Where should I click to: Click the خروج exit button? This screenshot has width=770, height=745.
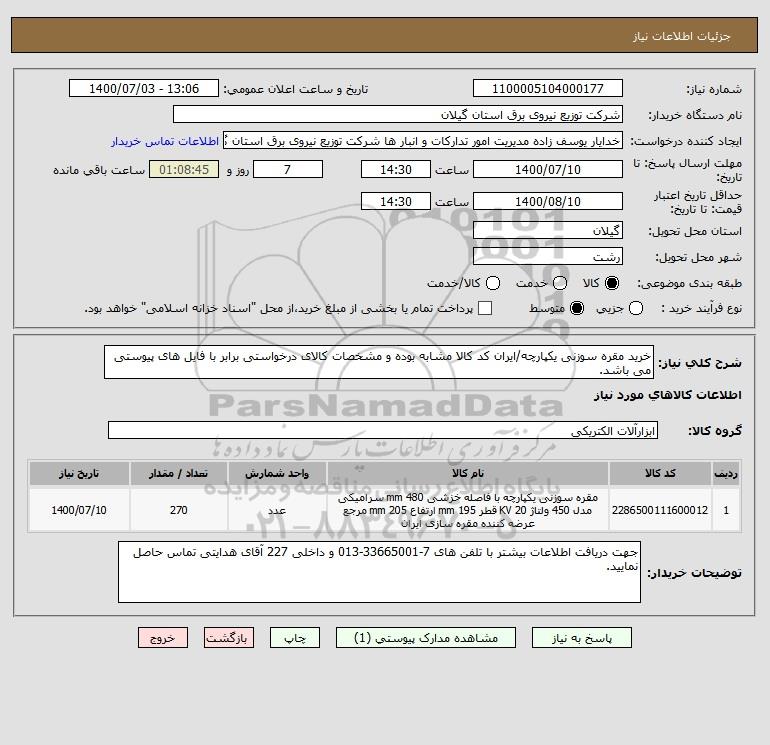(x=163, y=637)
